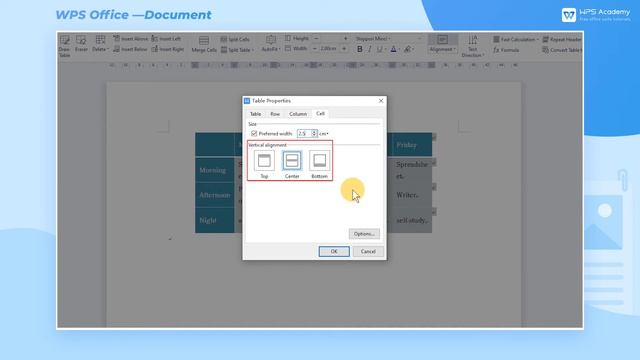Click Insert Below in the ribbon
Screen dimensions: 640x360
click(130, 49)
